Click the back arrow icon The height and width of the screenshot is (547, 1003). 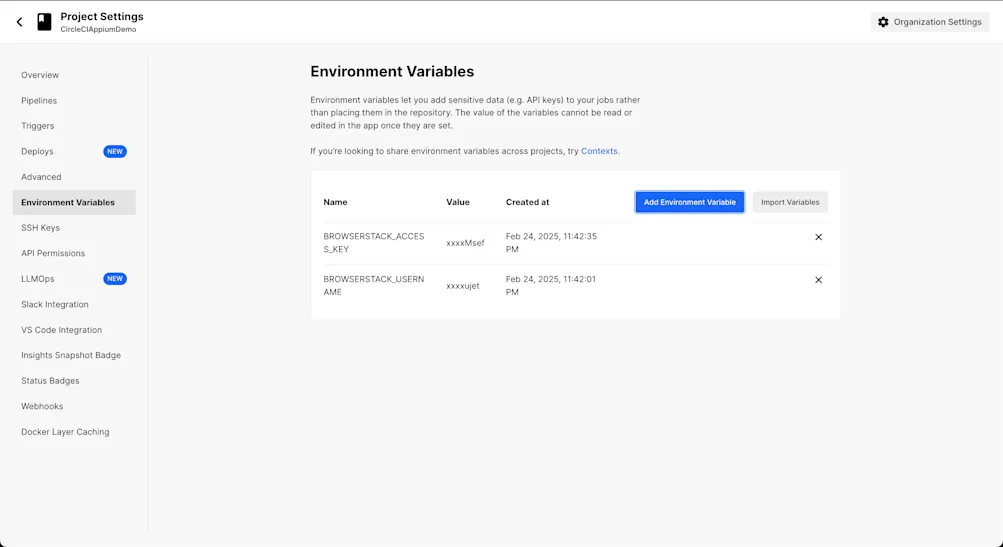(19, 22)
